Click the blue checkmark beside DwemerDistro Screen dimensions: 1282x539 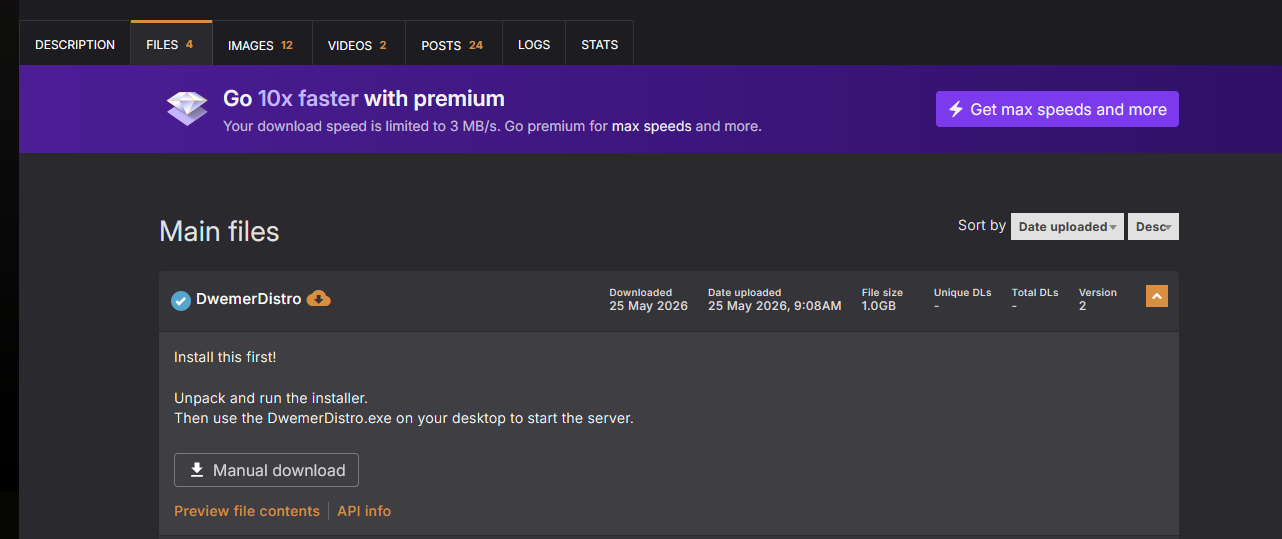tap(181, 300)
